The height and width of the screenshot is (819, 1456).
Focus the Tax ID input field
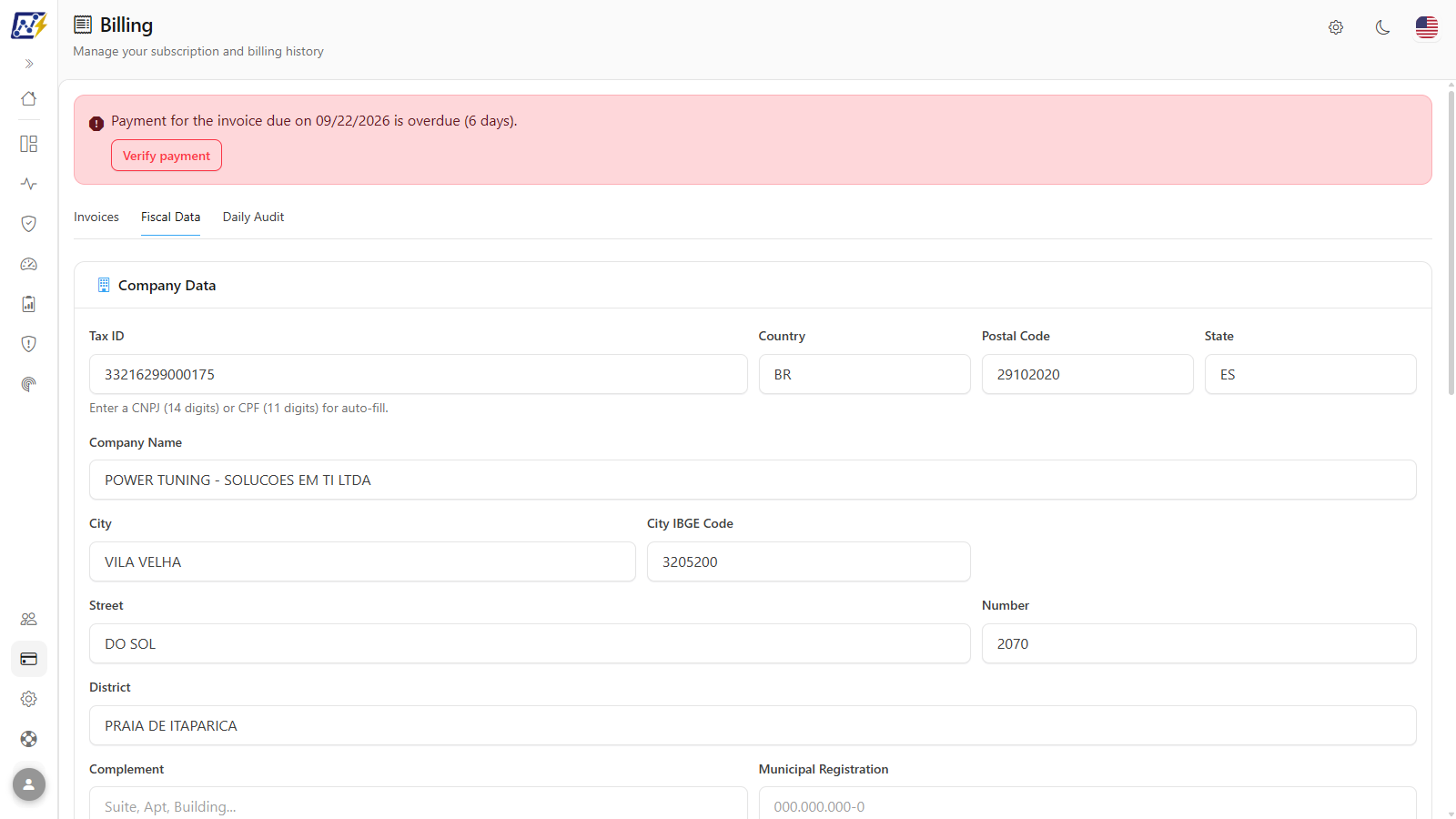419,374
